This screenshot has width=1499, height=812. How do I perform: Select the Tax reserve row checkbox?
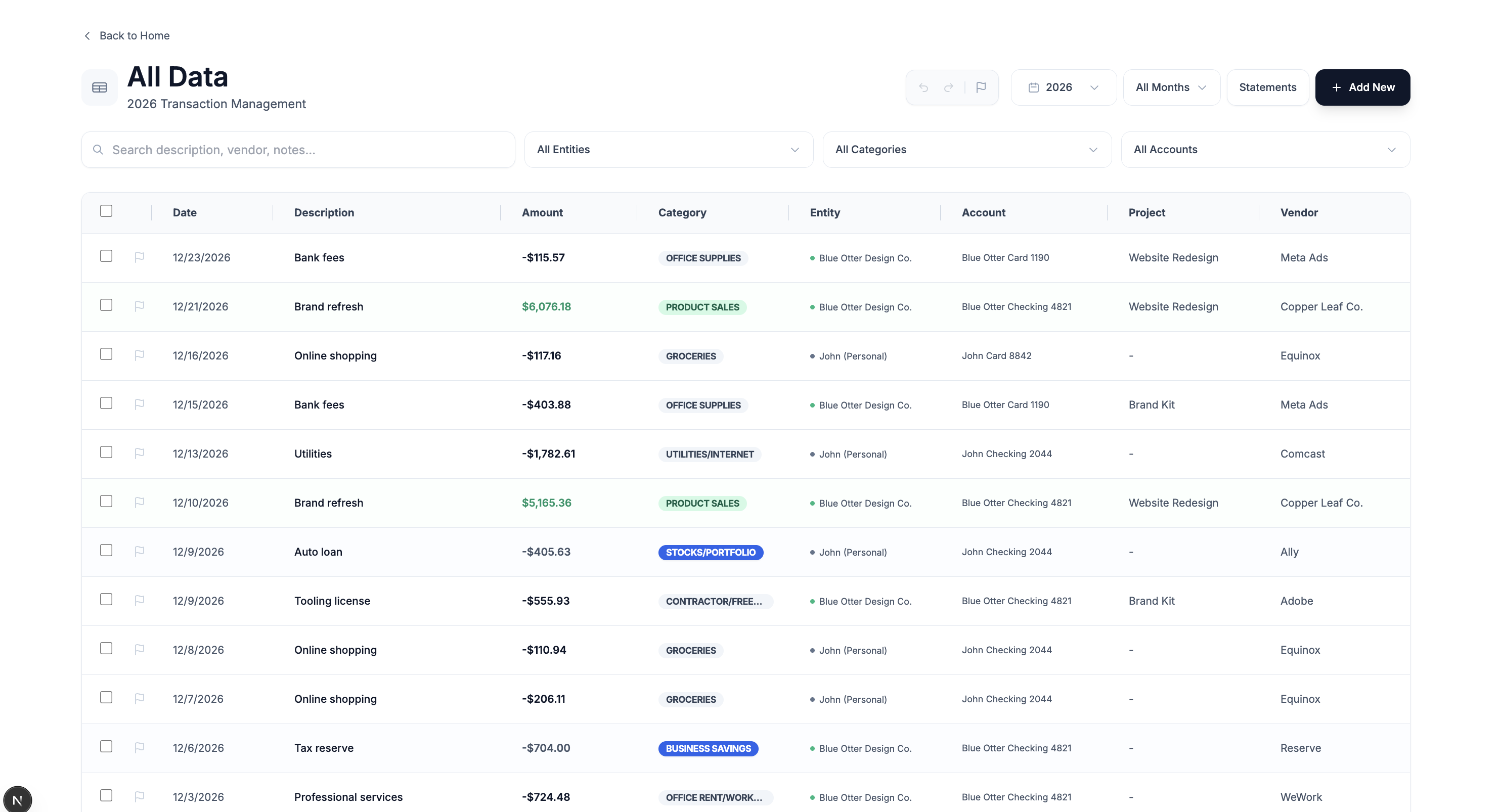(106, 747)
